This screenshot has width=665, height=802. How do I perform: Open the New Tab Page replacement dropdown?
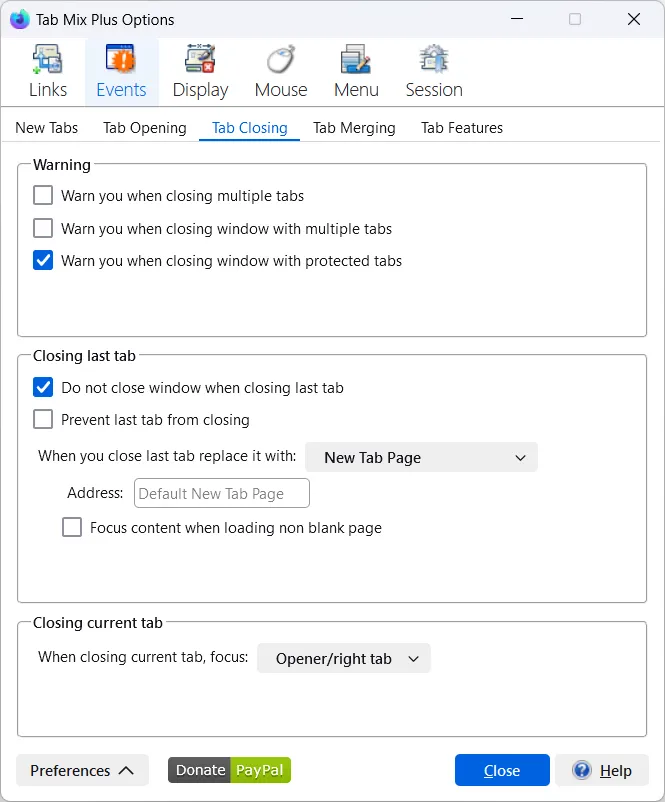point(421,458)
